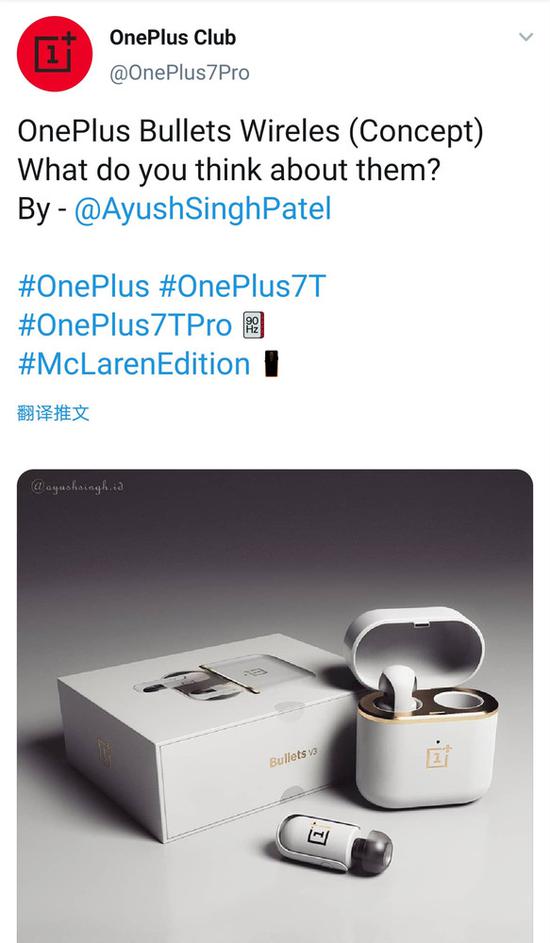Open the #OnePlus hashtag

[x=84, y=286]
